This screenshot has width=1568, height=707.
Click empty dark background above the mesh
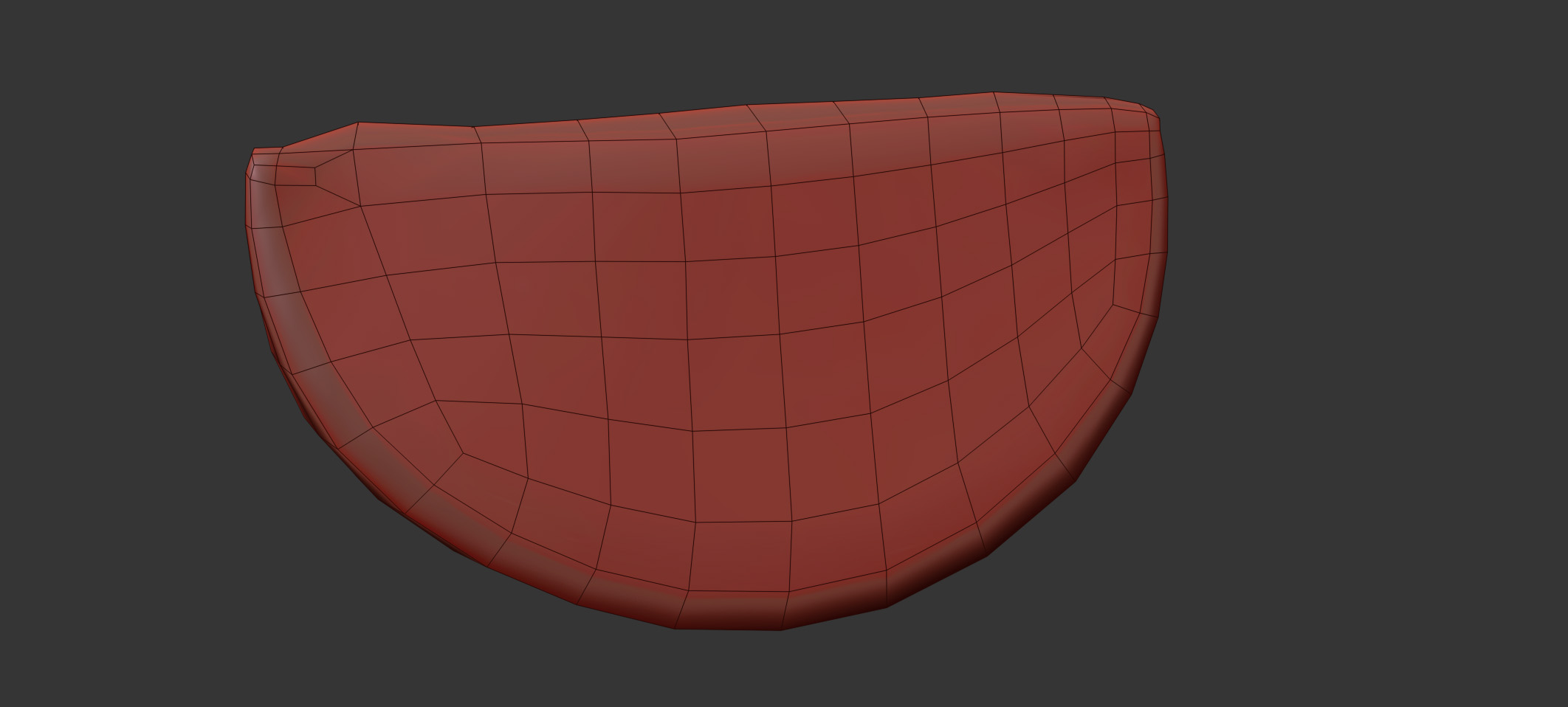738,44
